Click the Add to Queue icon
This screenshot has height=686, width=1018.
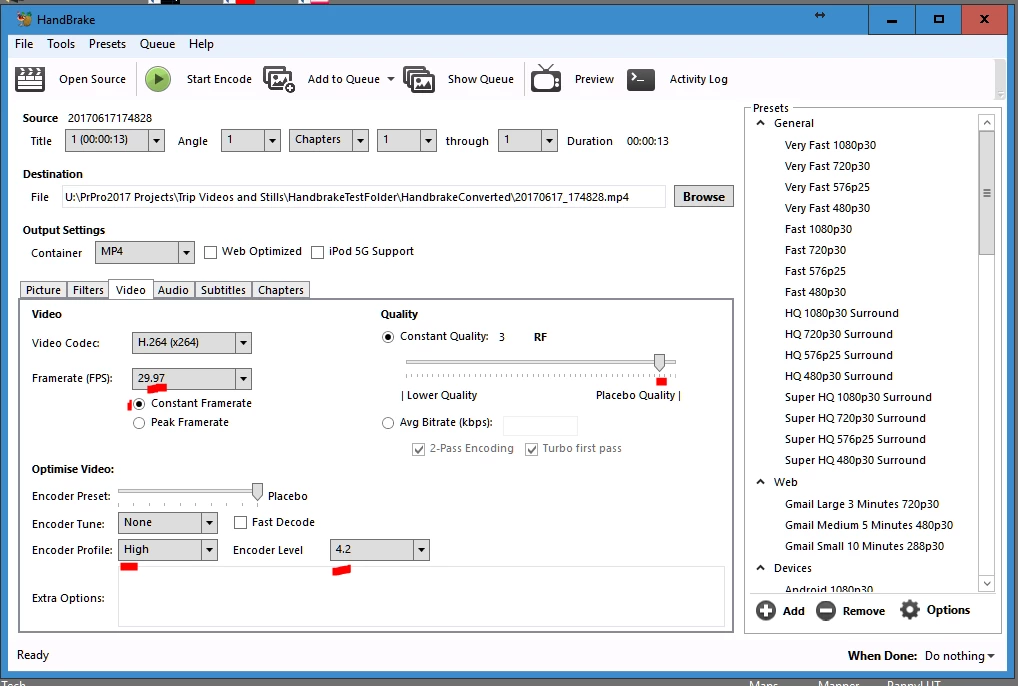(279, 79)
